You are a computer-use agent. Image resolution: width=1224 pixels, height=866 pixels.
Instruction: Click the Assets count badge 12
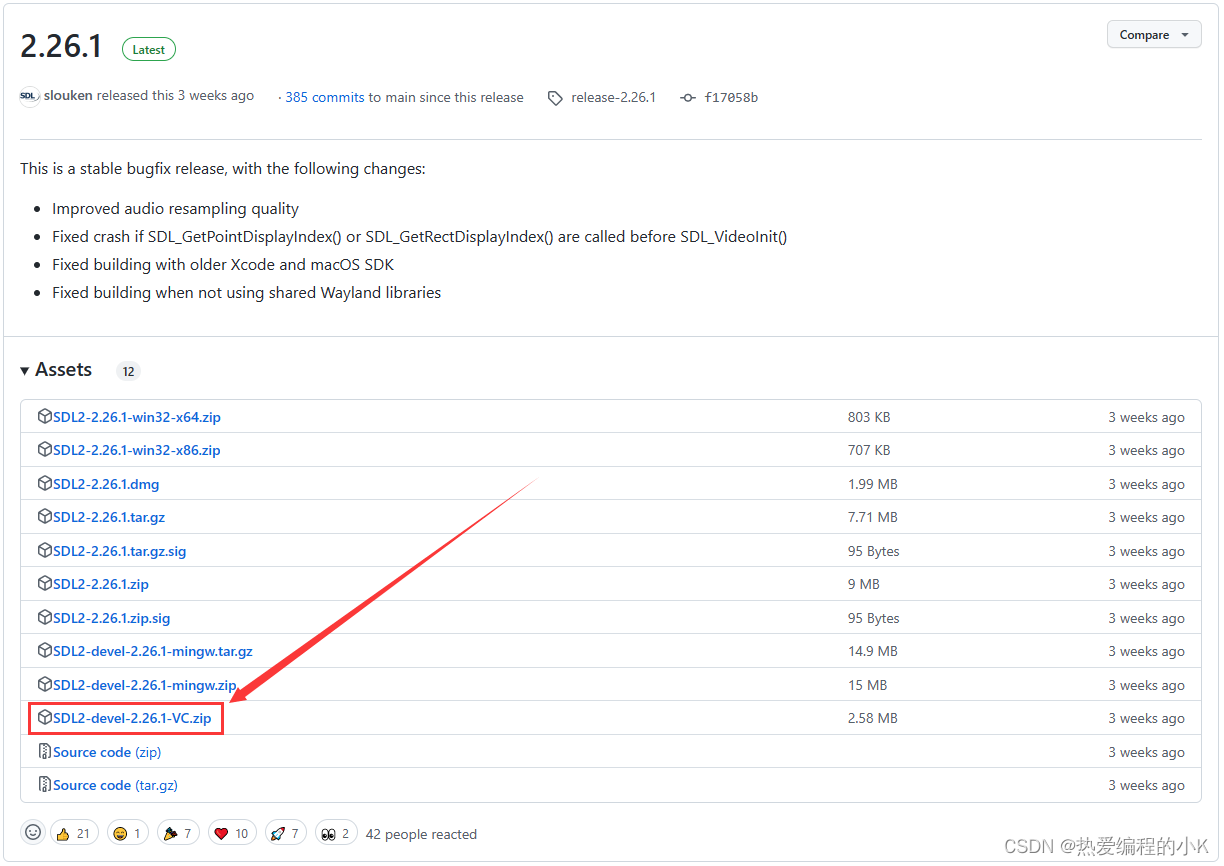coord(128,371)
